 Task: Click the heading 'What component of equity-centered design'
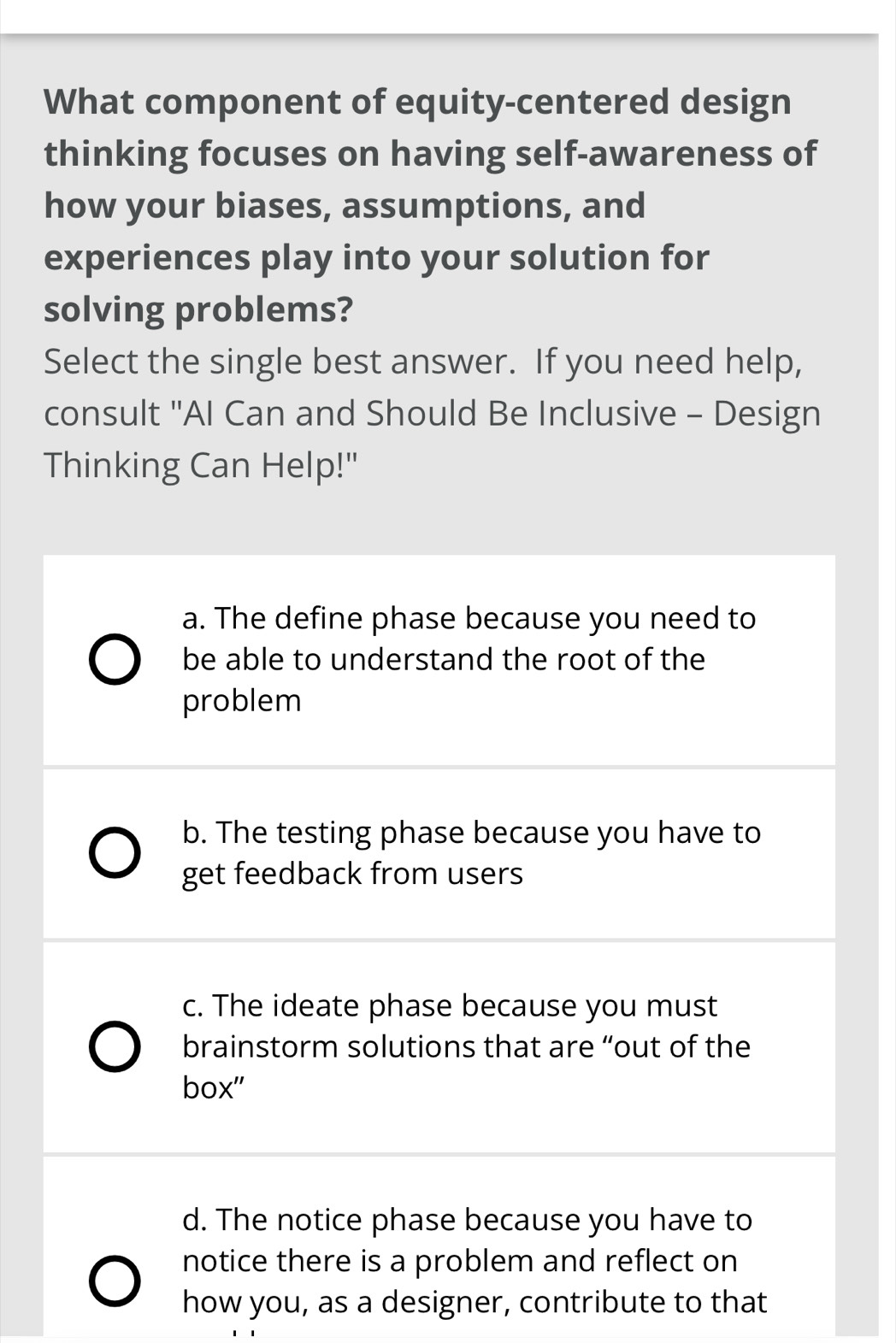[x=417, y=102]
